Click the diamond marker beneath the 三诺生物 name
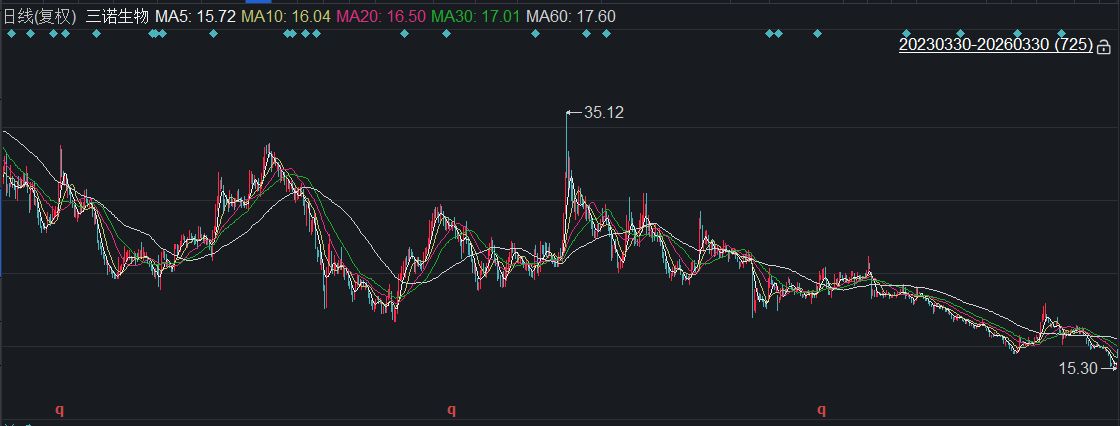This screenshot has height=426, width=1120. (97, 34)
